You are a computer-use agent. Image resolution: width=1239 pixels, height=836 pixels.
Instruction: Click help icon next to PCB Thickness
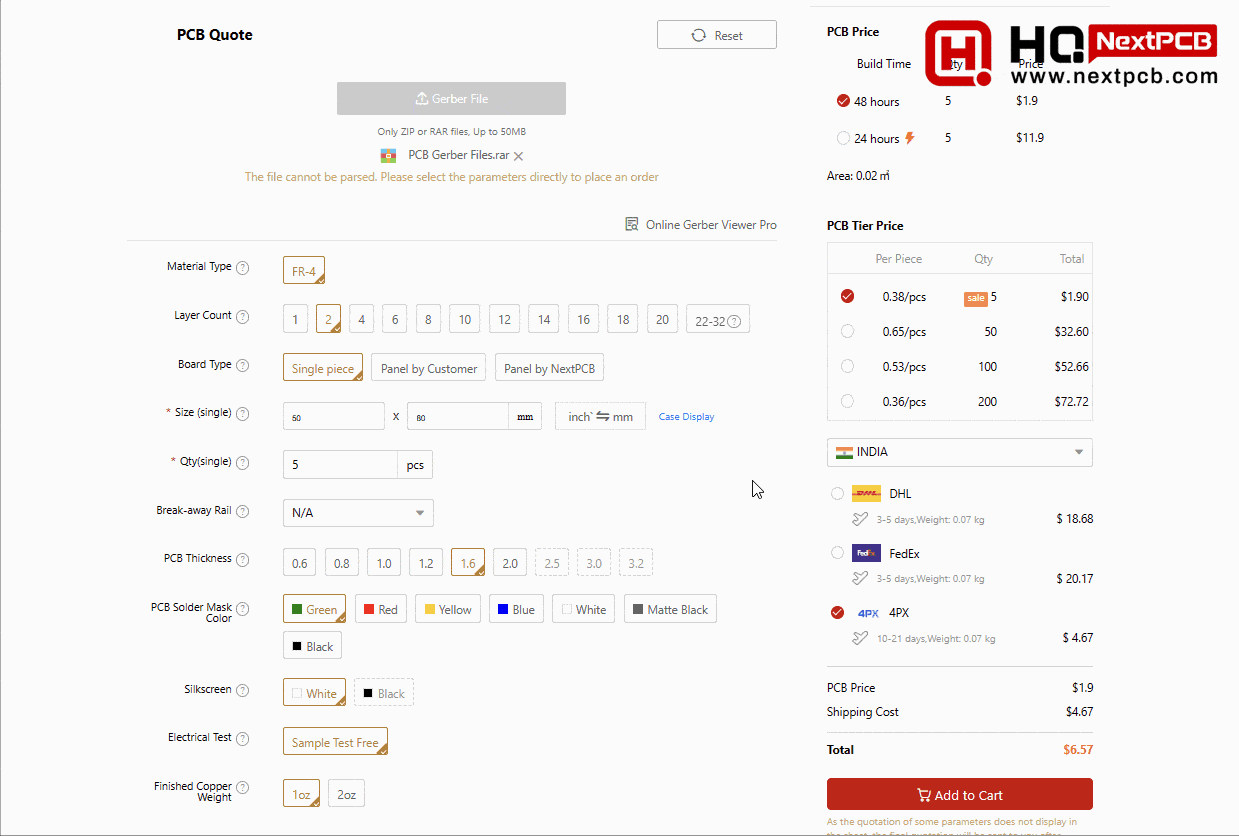pyautogui.click(x=242, y=560)
